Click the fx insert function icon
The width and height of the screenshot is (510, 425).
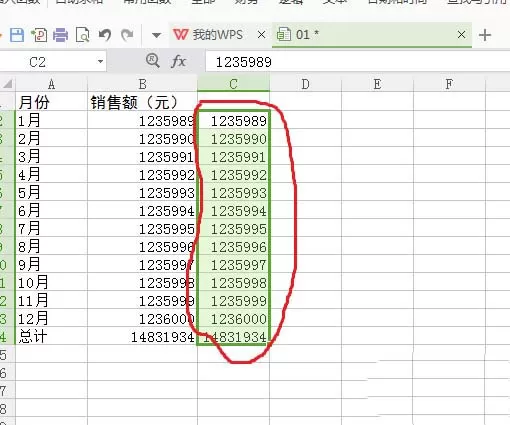(178, 61)
